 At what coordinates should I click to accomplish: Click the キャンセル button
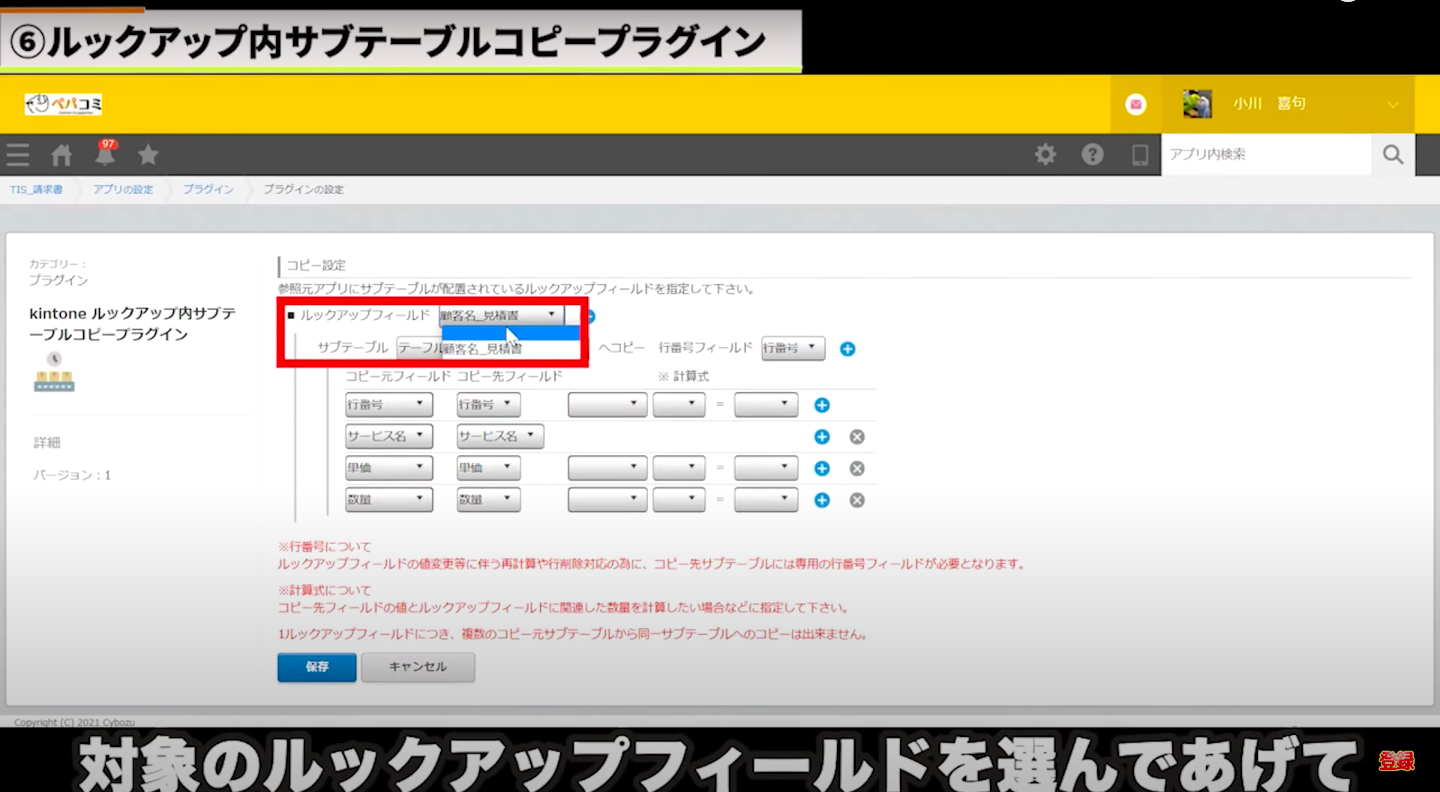(417, 667)
